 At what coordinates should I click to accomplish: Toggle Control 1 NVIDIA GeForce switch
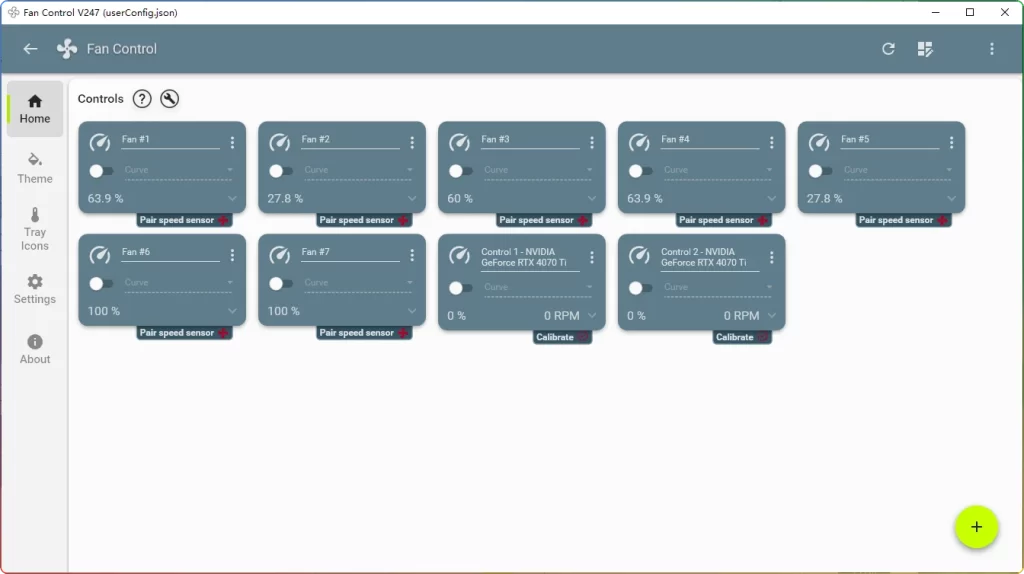tap(461, 288)
